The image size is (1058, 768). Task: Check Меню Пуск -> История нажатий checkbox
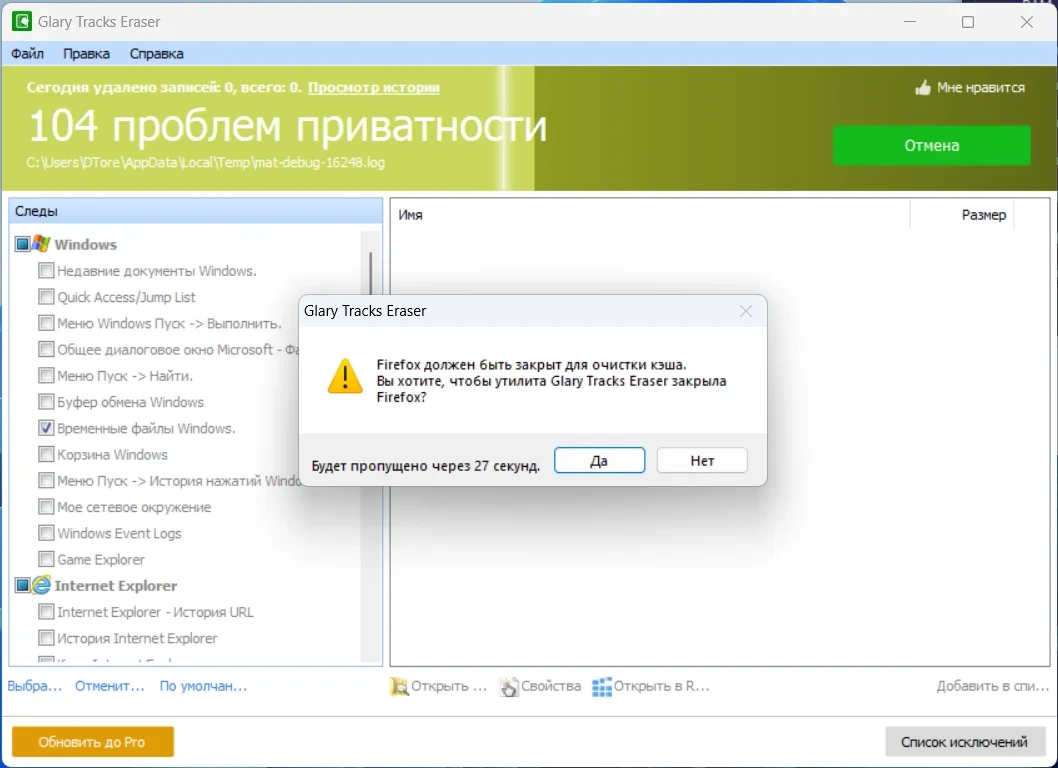click(x=46, y=481)
